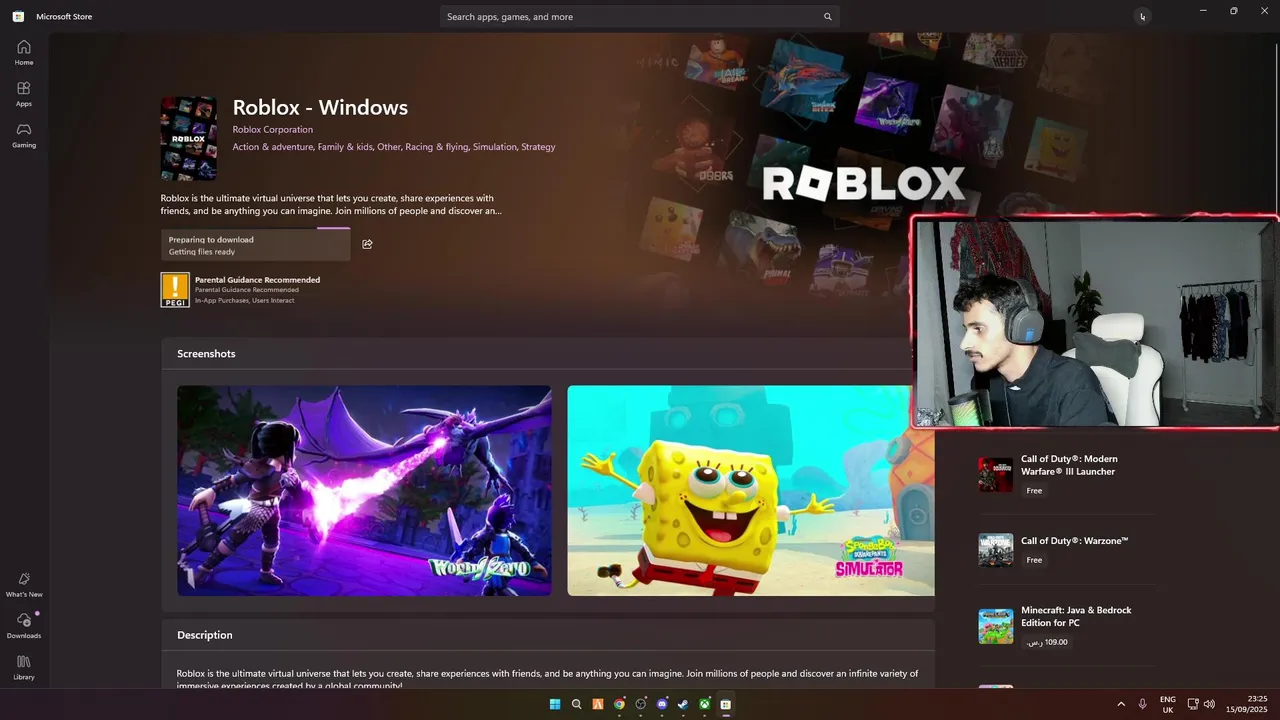Viewport: 1280px width, 720px height.
Task: Open the Roblox Corporation publisher link
Action: (273, 129)
